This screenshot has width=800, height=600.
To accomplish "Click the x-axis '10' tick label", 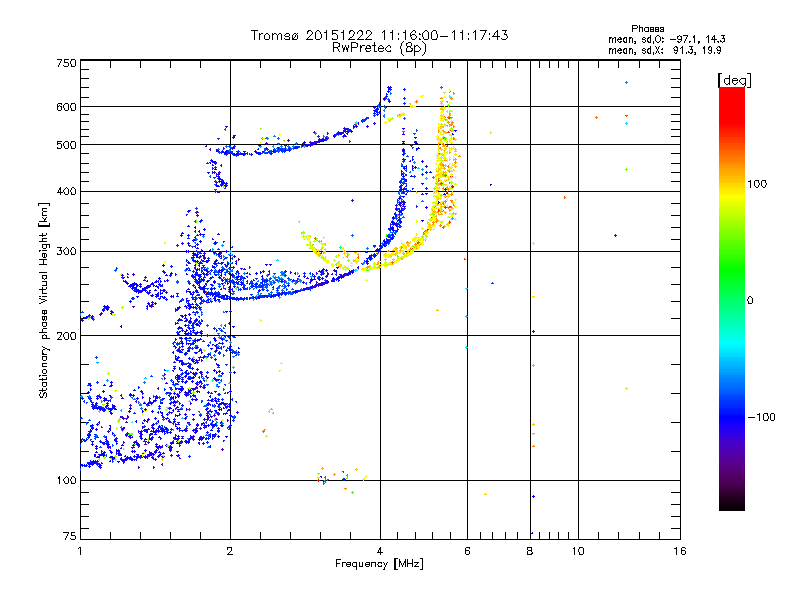I will 578,551.
